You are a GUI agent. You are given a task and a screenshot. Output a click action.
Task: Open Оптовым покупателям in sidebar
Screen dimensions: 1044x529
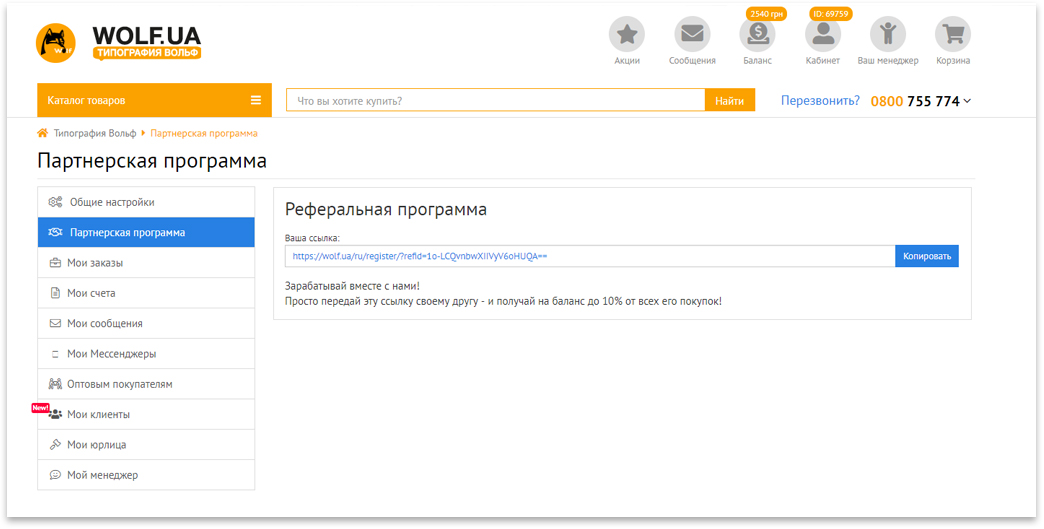click(x=146, y=384)
